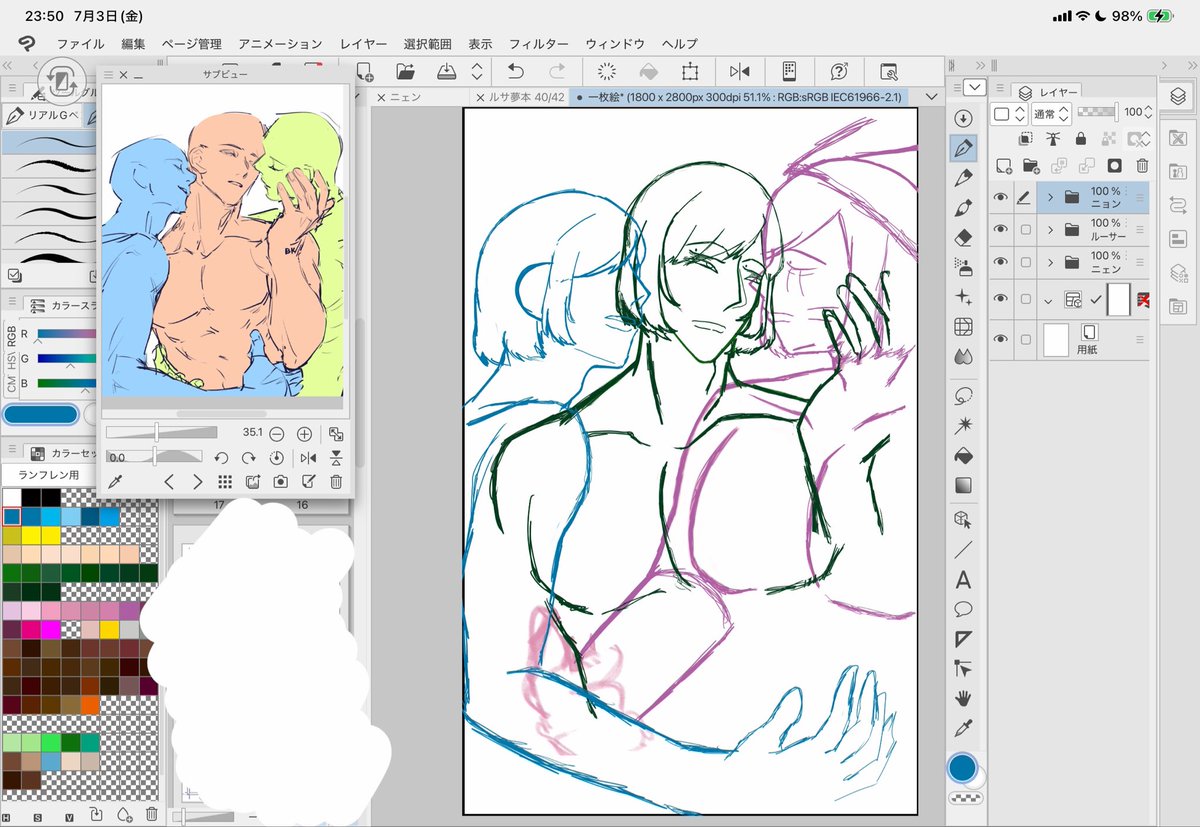Hide the ニェン layer folder
The image size is (1200, 827).
coord(999,263)
